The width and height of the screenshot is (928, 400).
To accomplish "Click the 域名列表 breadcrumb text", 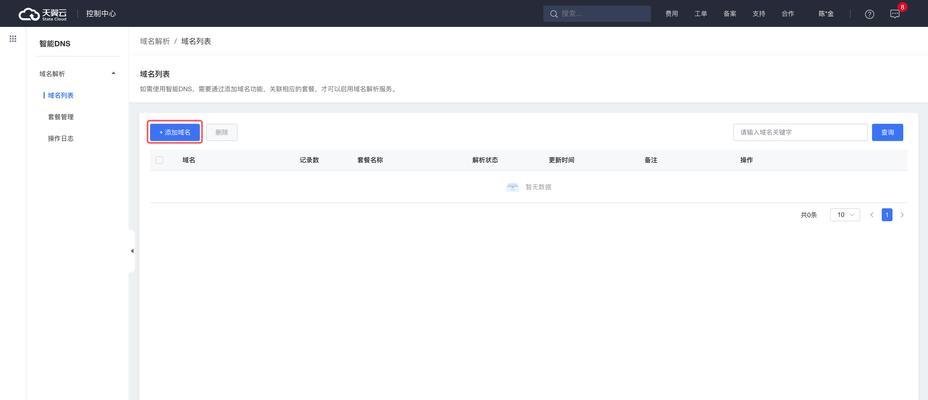I will pos(196,41).
